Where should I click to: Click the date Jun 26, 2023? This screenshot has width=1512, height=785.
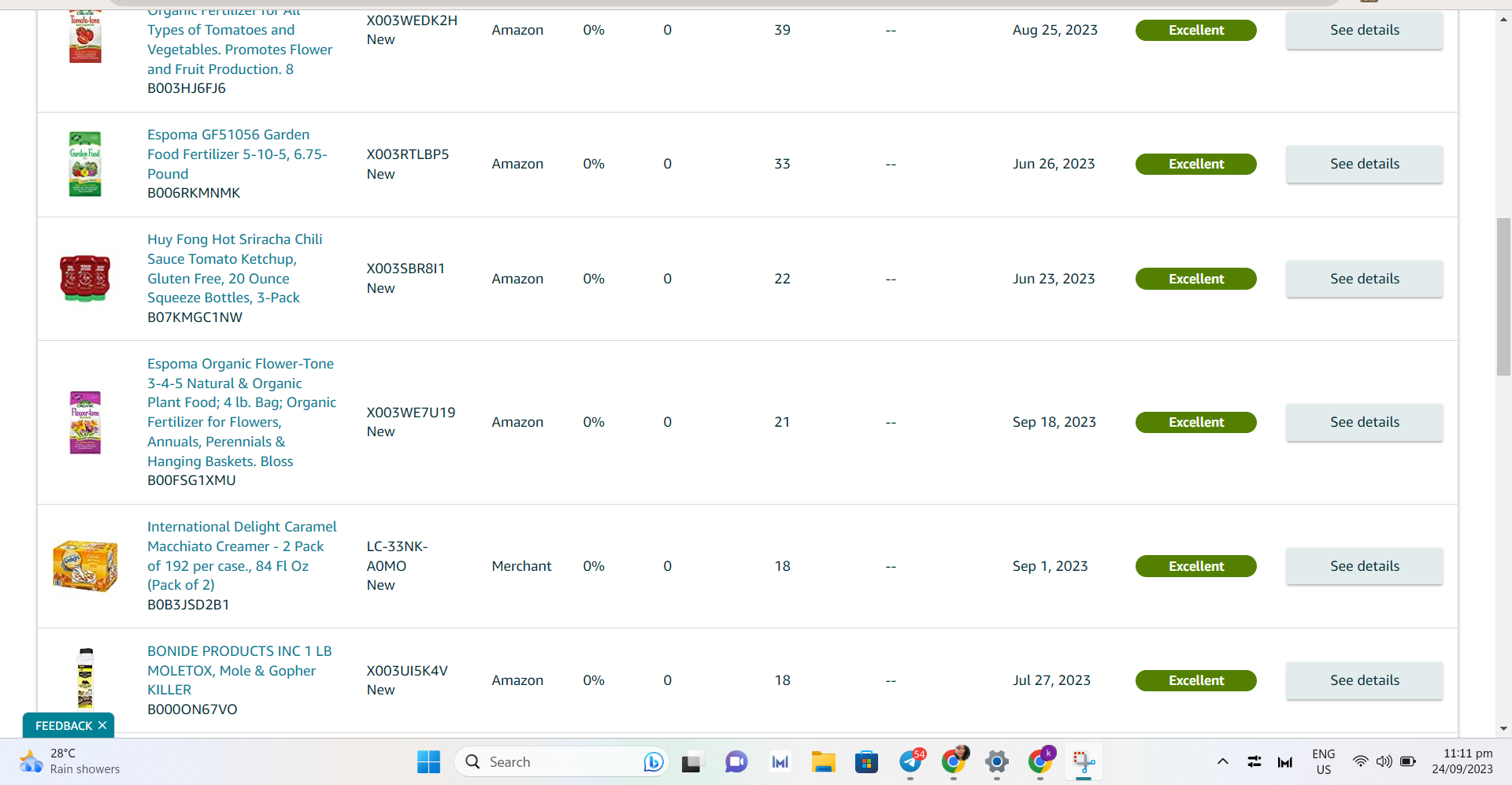1054,164
